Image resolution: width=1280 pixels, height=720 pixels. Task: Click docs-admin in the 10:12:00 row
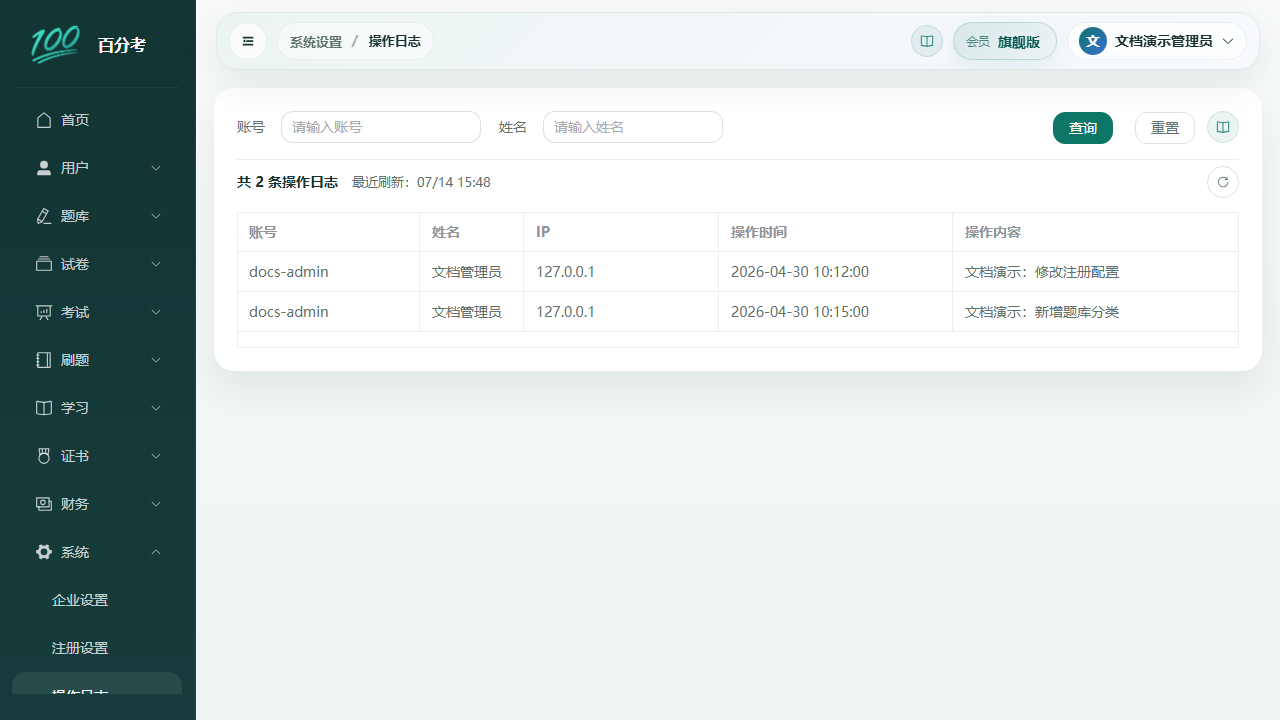coord(289,272)
